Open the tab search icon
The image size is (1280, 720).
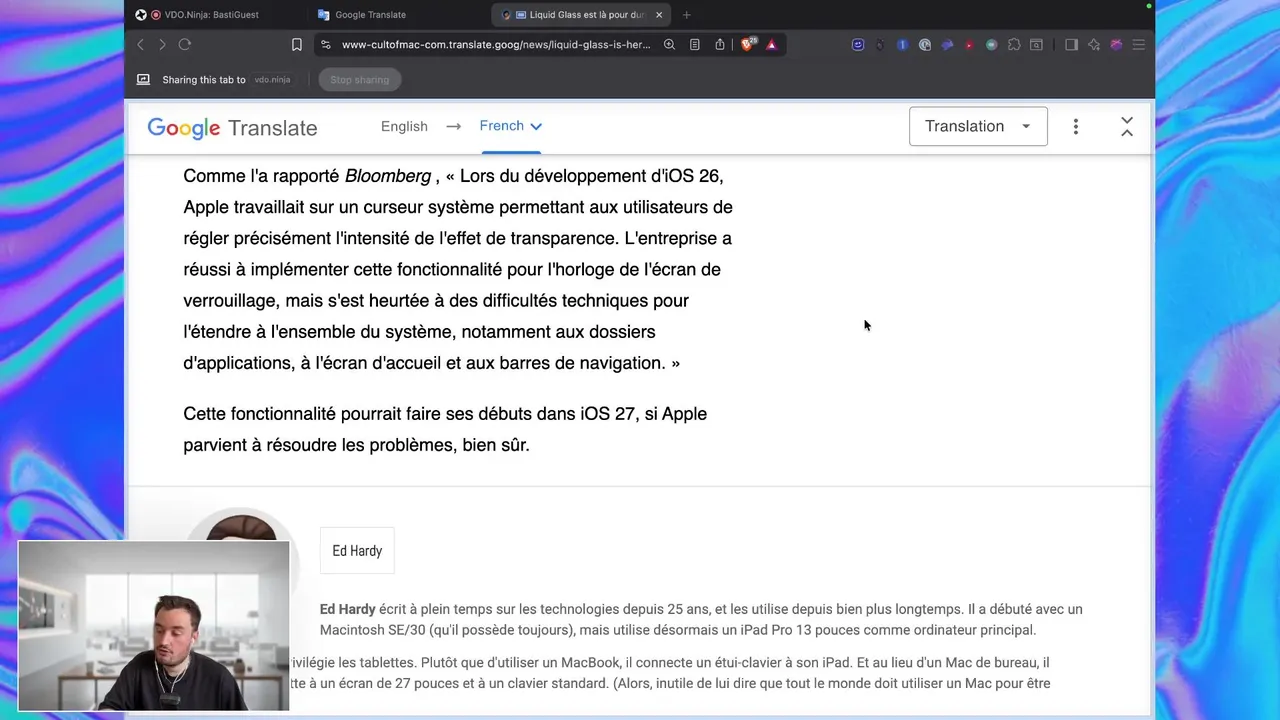[x=1036, y=45]
